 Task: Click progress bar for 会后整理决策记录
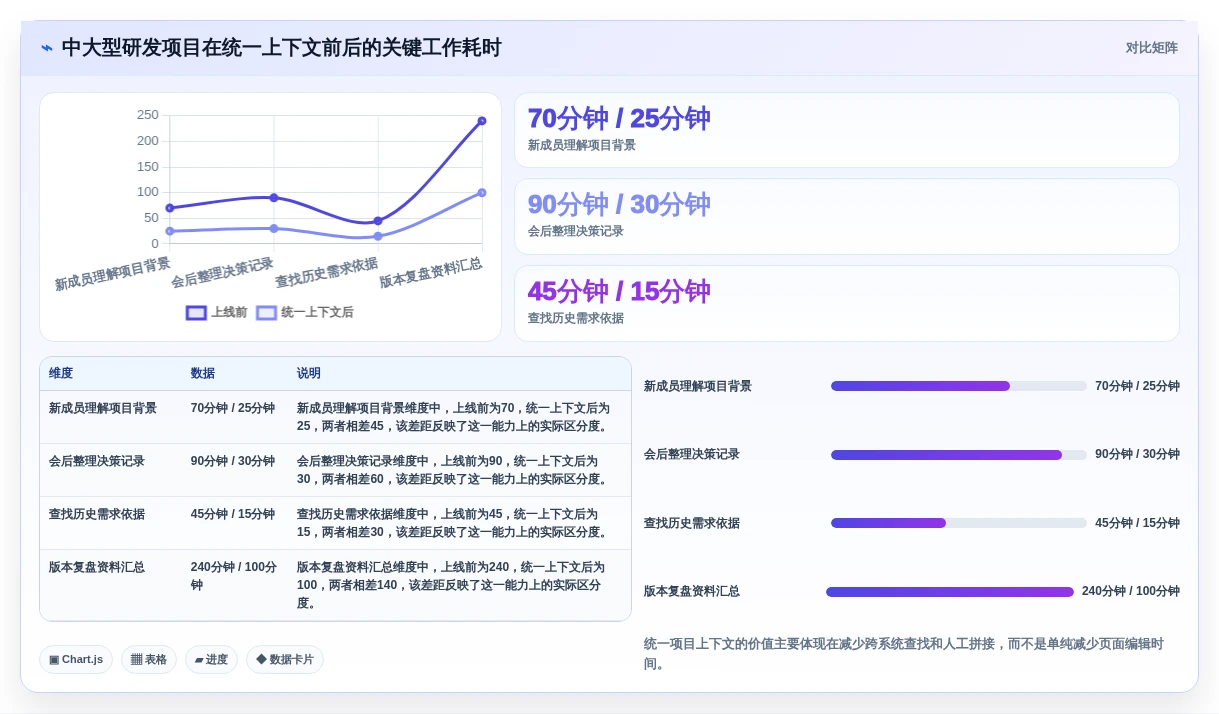[x=958, y=455]
